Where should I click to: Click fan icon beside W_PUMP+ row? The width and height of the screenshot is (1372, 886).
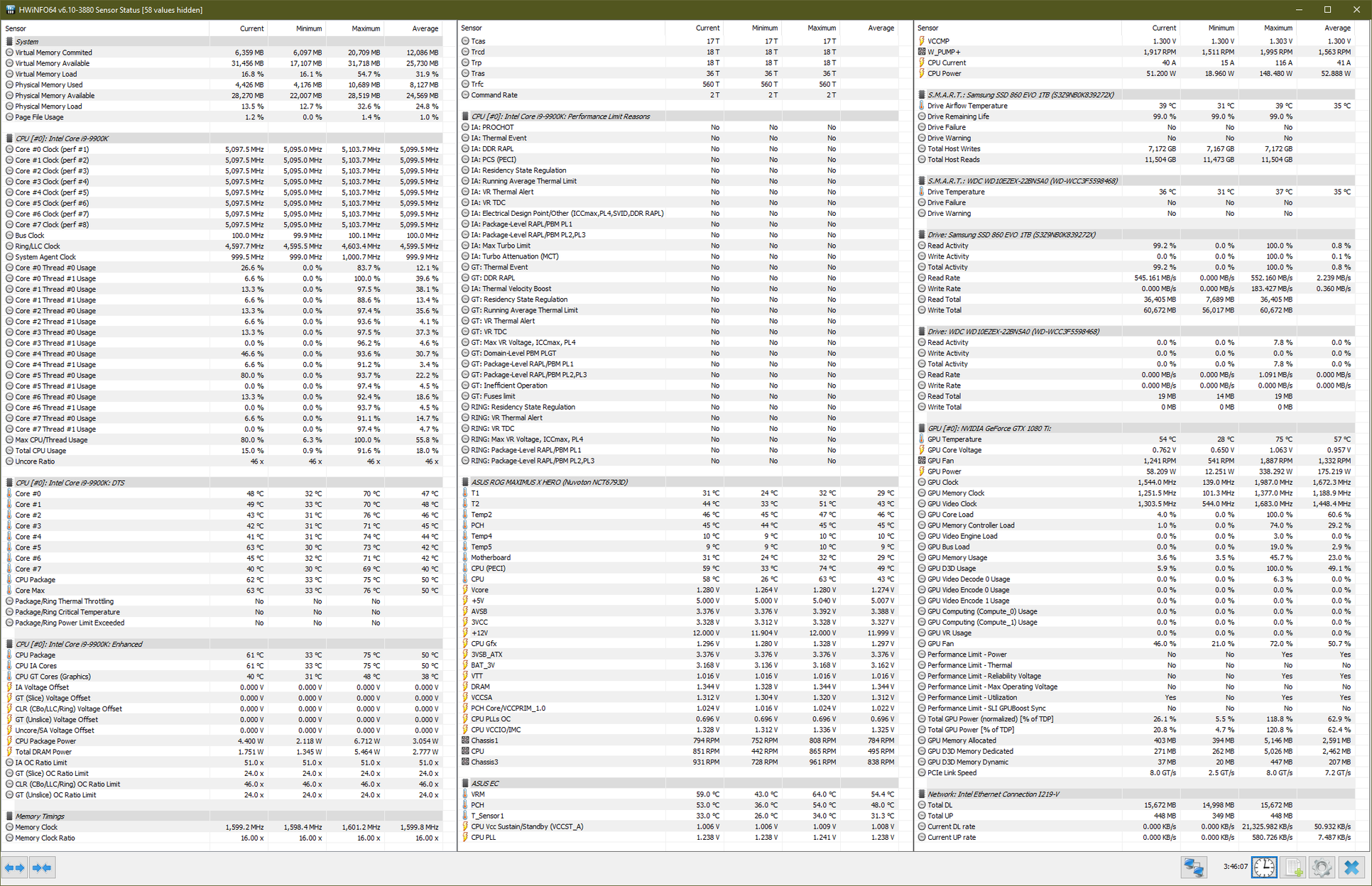pos(922,52)
